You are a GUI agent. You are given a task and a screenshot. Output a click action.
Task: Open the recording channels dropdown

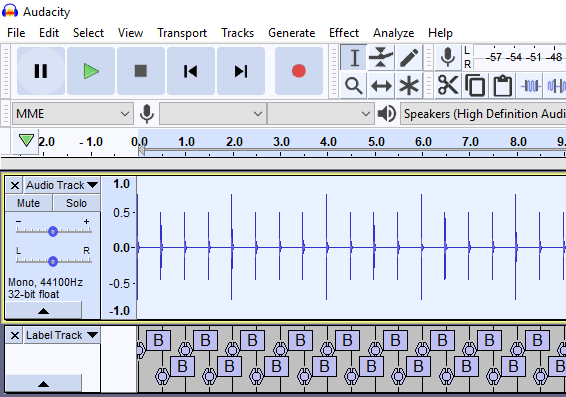[321, 114]
